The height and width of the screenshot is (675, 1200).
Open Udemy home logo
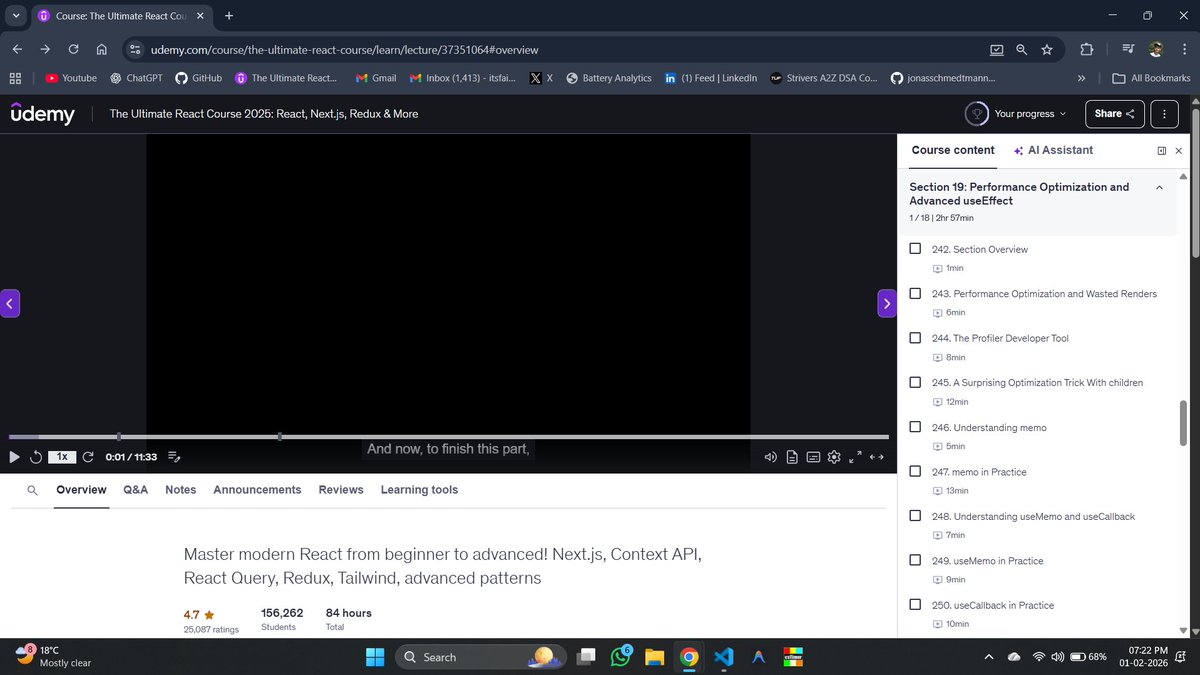(42, 114)
